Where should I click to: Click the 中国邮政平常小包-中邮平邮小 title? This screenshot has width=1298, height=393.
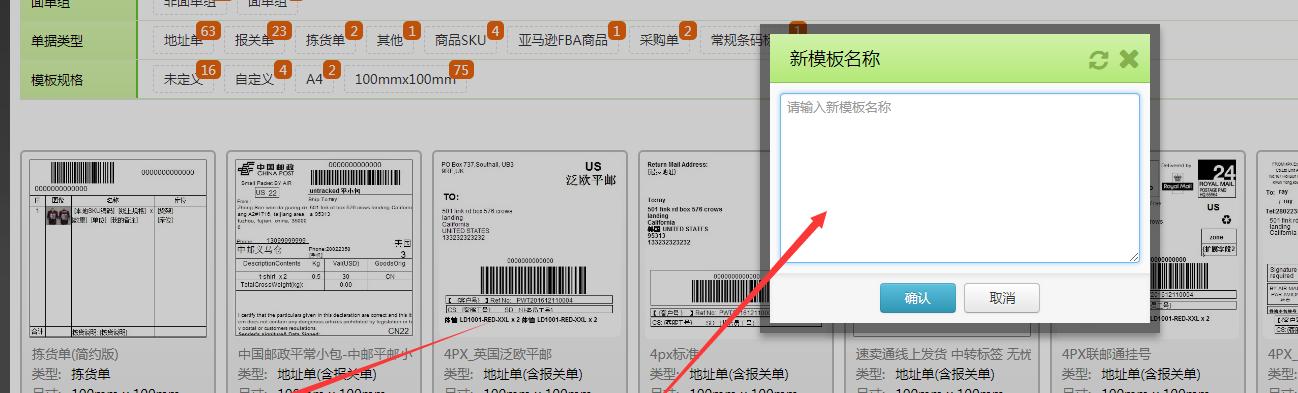tap(325, 354)
